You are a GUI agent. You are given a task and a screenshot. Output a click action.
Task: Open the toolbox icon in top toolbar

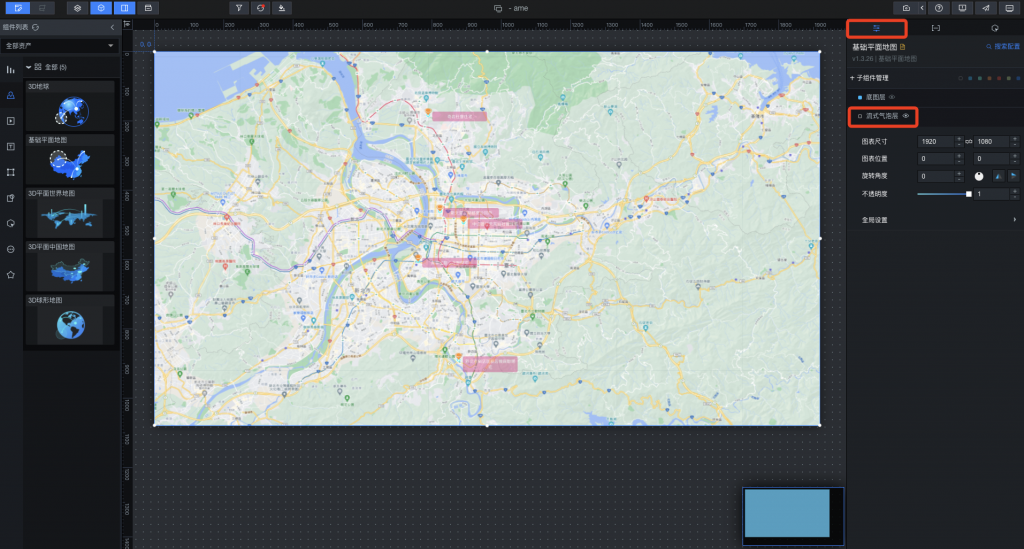pyautogui.click(x=148, y=8)
